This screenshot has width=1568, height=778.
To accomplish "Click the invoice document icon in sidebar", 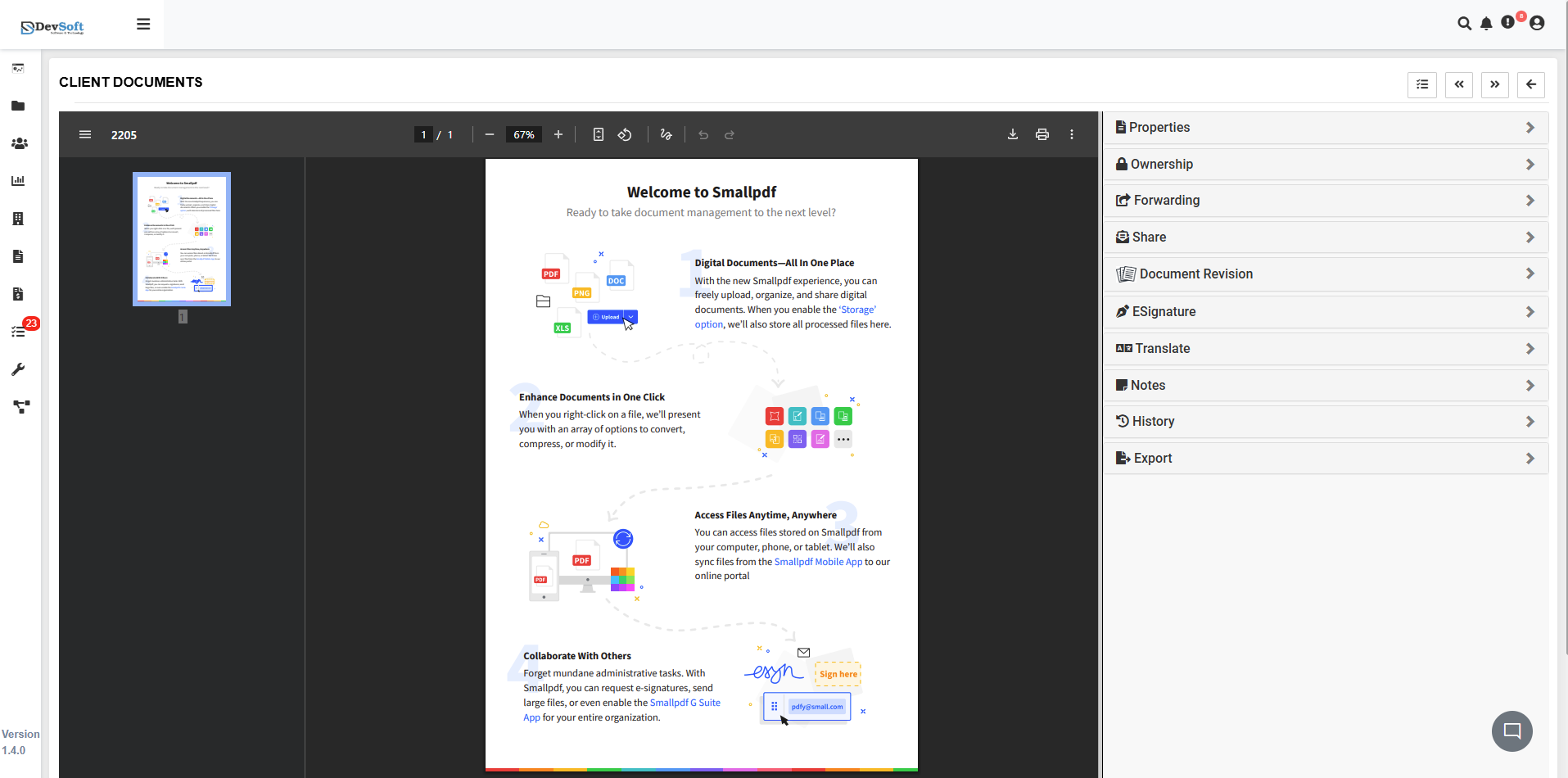I will pos(18,293).
